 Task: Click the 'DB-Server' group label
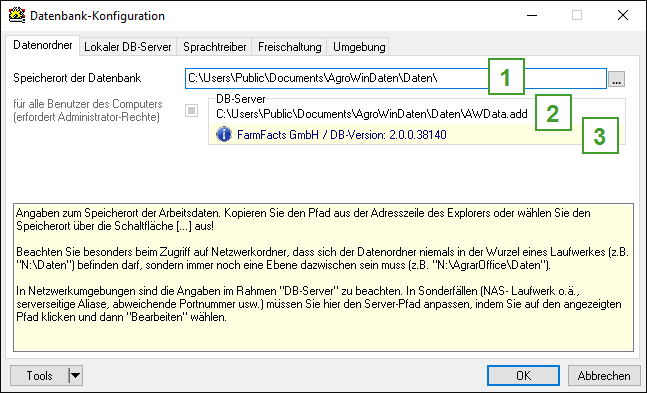(x=241, y=99)
